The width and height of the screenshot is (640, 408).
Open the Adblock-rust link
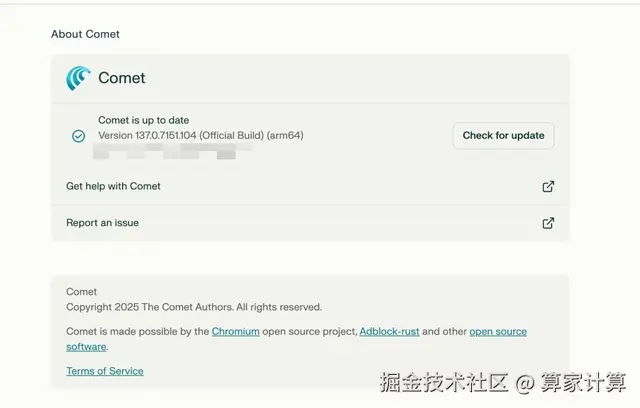389,332
